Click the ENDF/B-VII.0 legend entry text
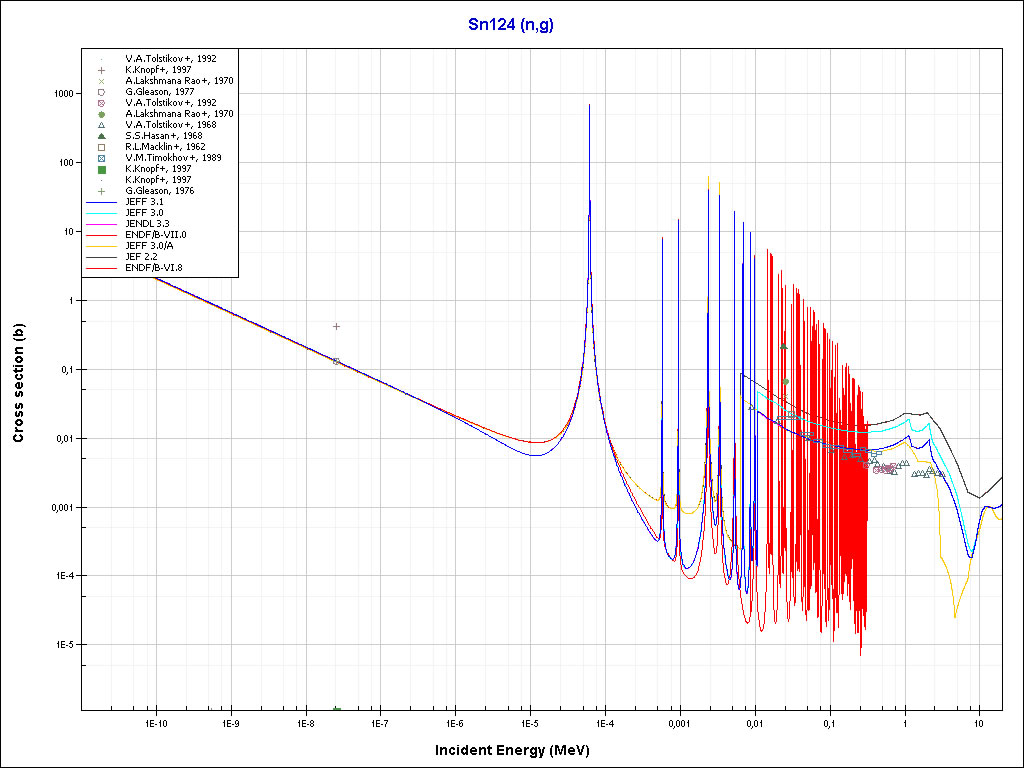Screen dimensions: 1024x768 click(155, 235)
